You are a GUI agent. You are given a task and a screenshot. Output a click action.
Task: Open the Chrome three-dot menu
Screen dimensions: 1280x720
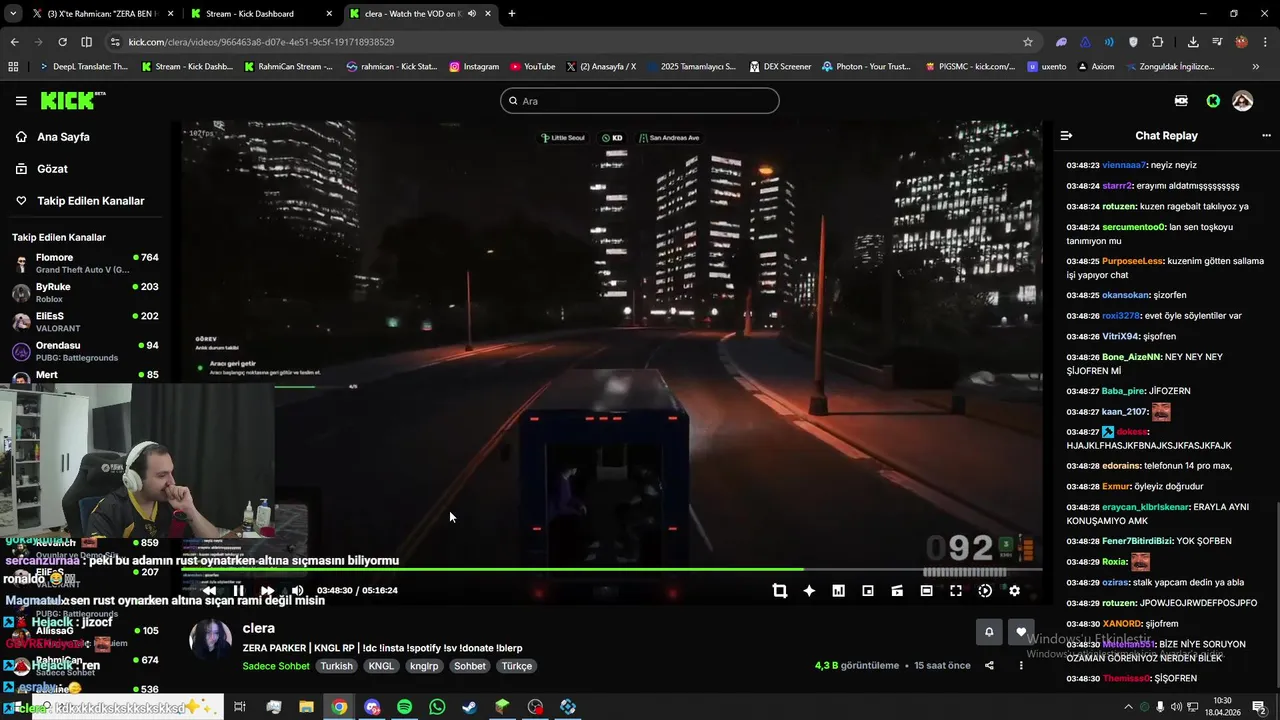pos(1265,42)
